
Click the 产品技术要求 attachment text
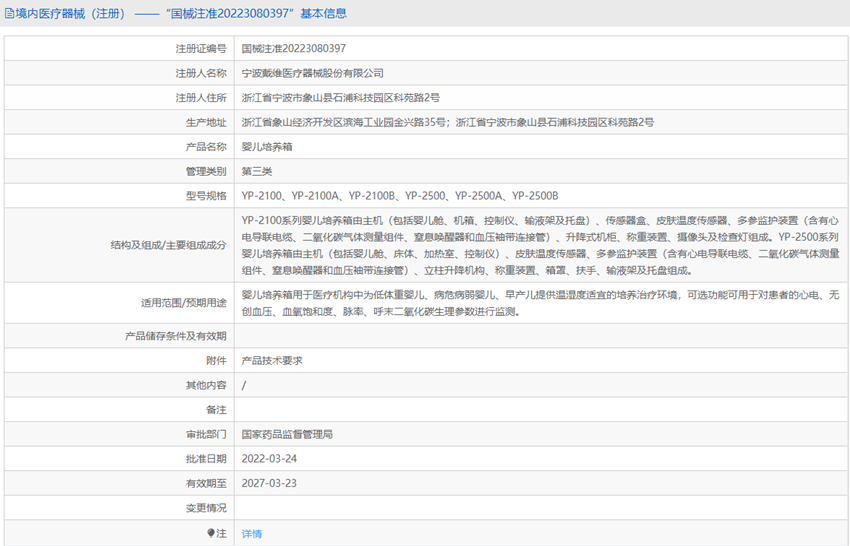click(x=272, y=360)
